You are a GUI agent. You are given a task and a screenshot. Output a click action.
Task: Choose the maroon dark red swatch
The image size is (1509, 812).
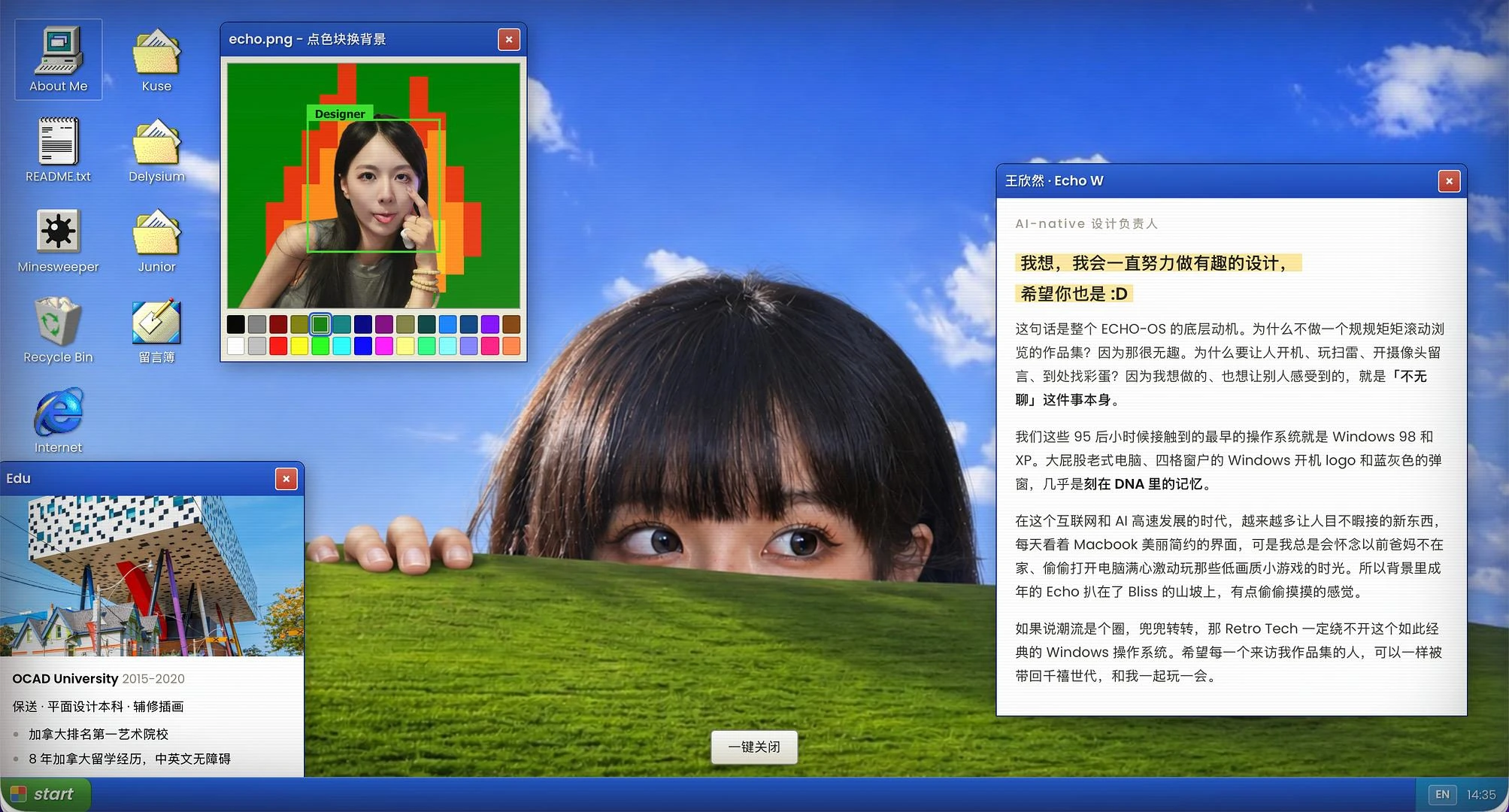tap(278, 324)
